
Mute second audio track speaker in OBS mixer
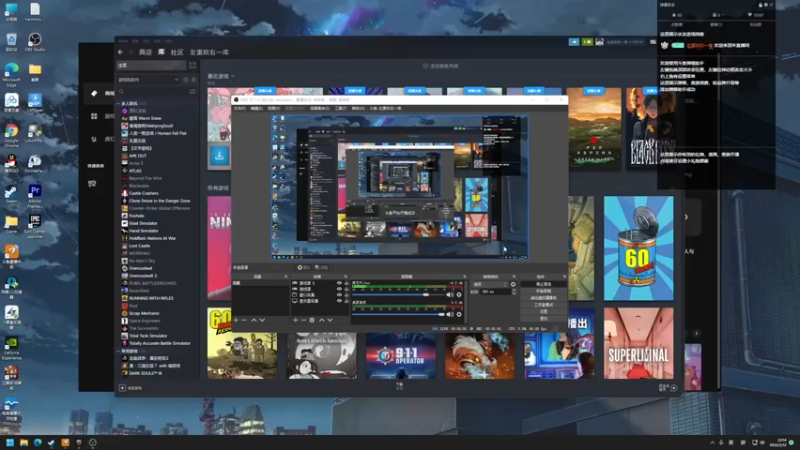[449, 314]
